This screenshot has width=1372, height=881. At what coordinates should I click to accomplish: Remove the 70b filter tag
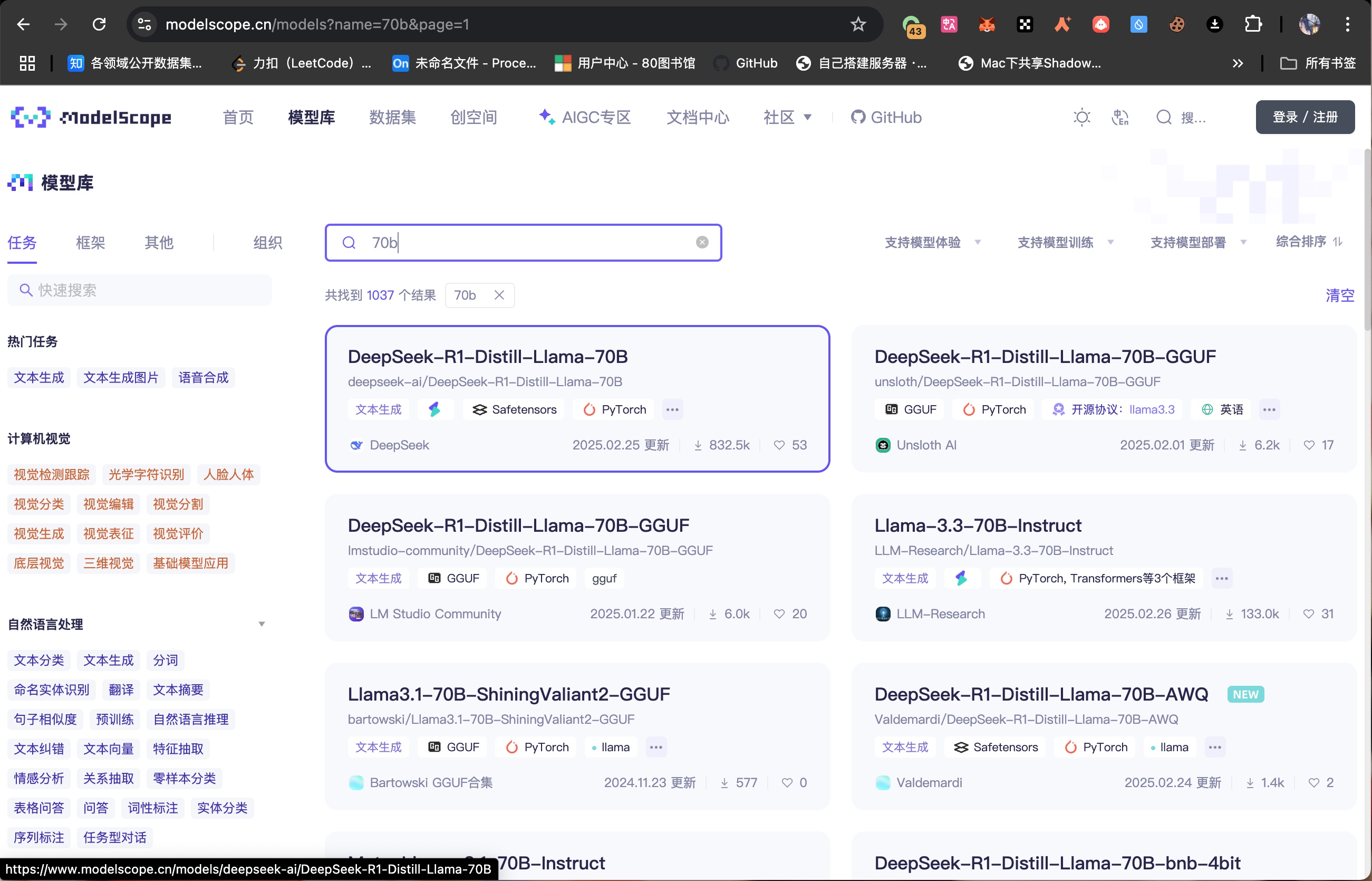[499, 295]
